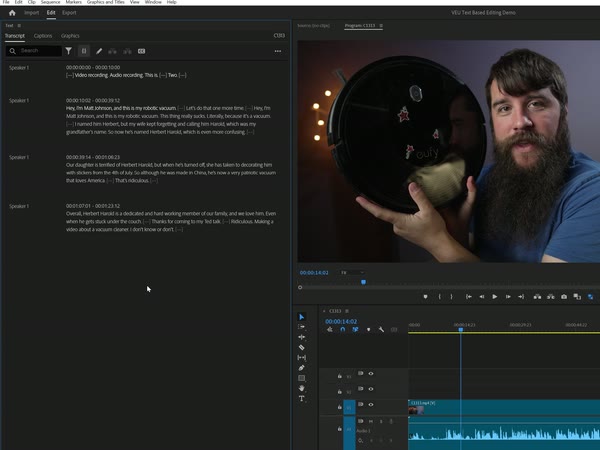Click Mark Out bracket button
This screenshot has height=450, width=600.
452,297
